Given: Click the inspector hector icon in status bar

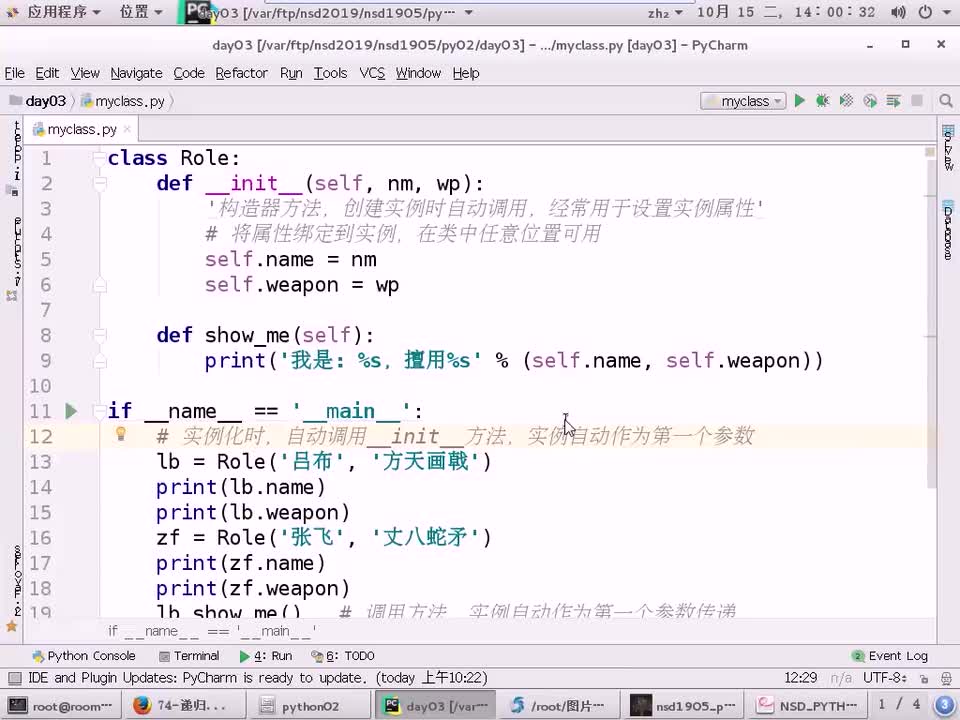Looking at the screenshot, I should pyautogui.click(x=946, y=678).
